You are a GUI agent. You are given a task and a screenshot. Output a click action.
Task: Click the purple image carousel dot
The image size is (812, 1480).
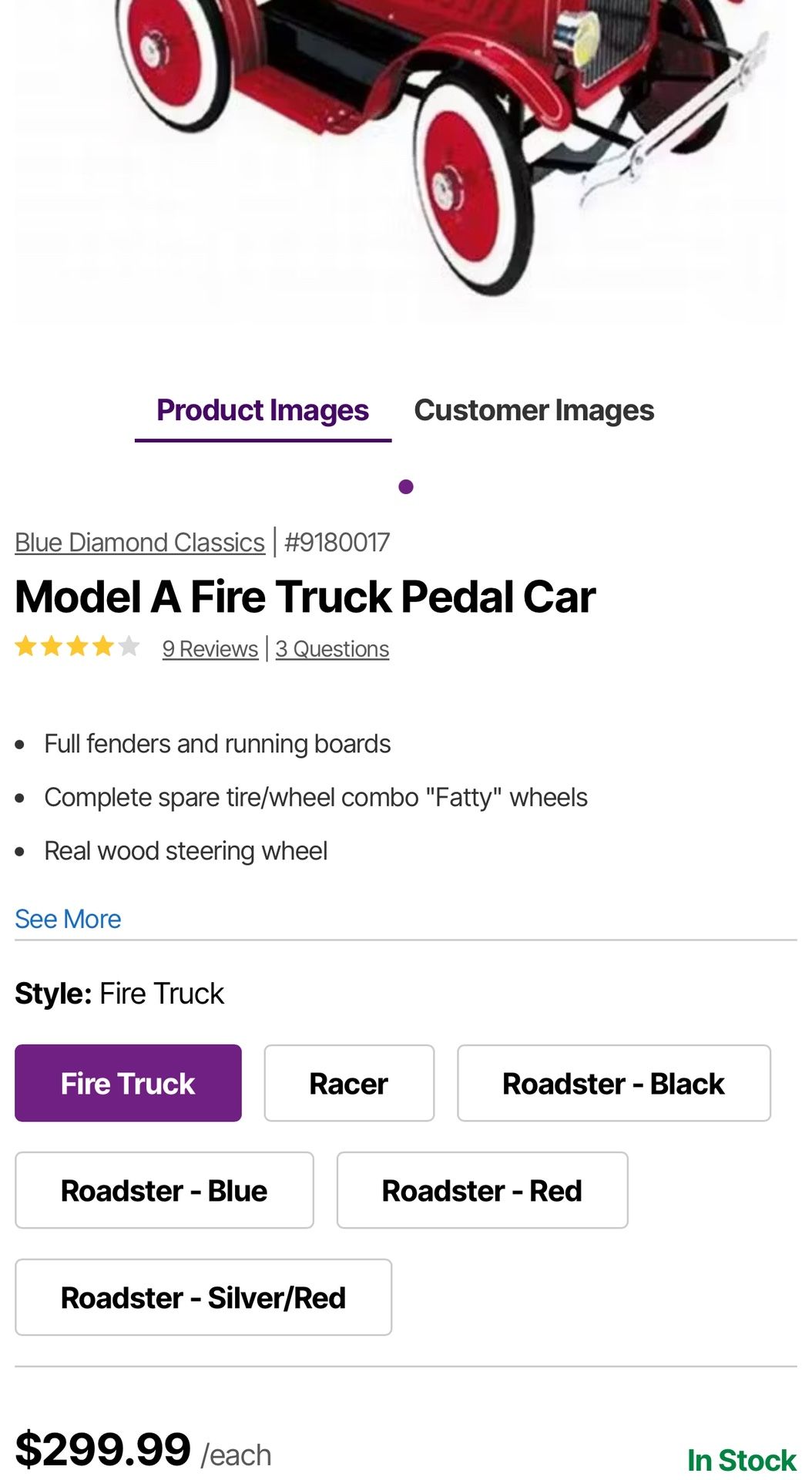tap(406, 486)
